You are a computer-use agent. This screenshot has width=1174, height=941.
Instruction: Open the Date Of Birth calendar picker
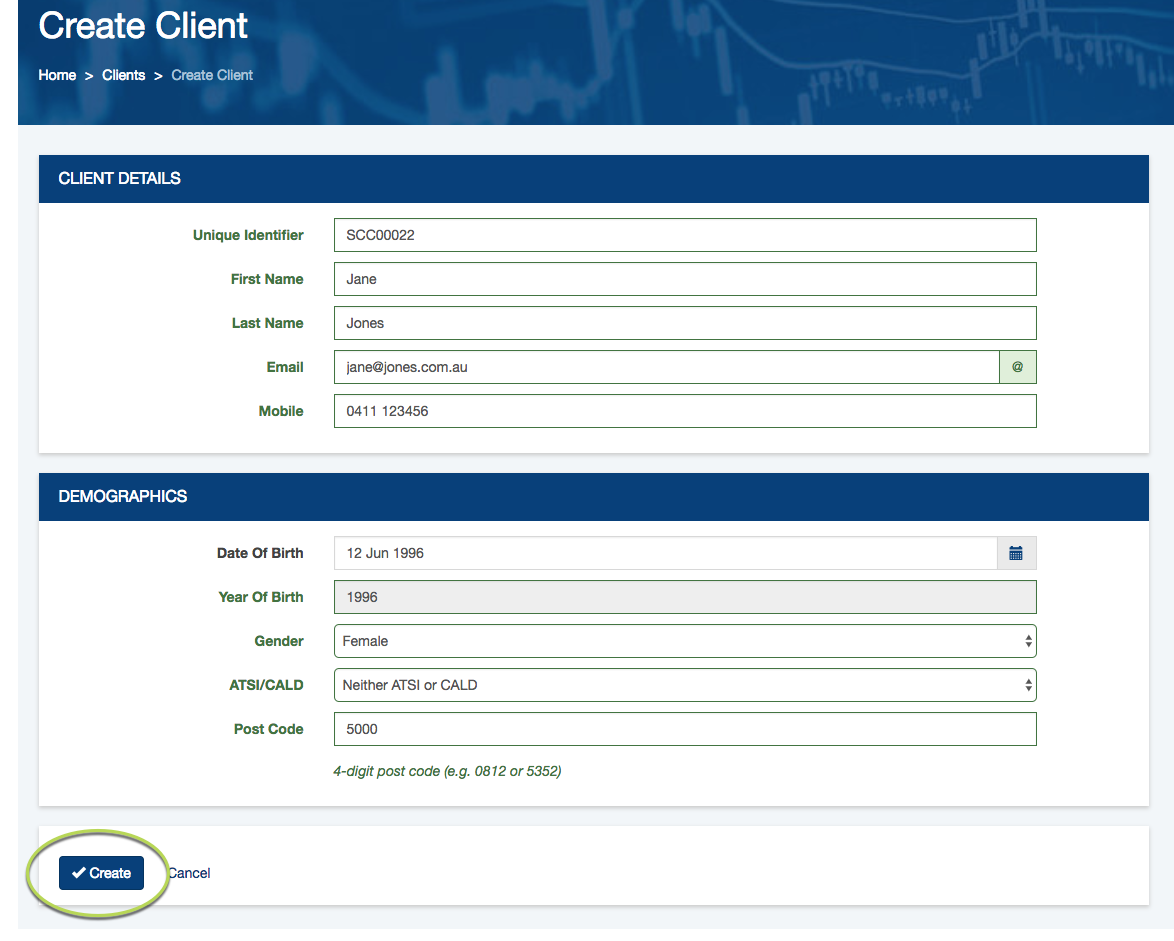[x=1016, y=553]
